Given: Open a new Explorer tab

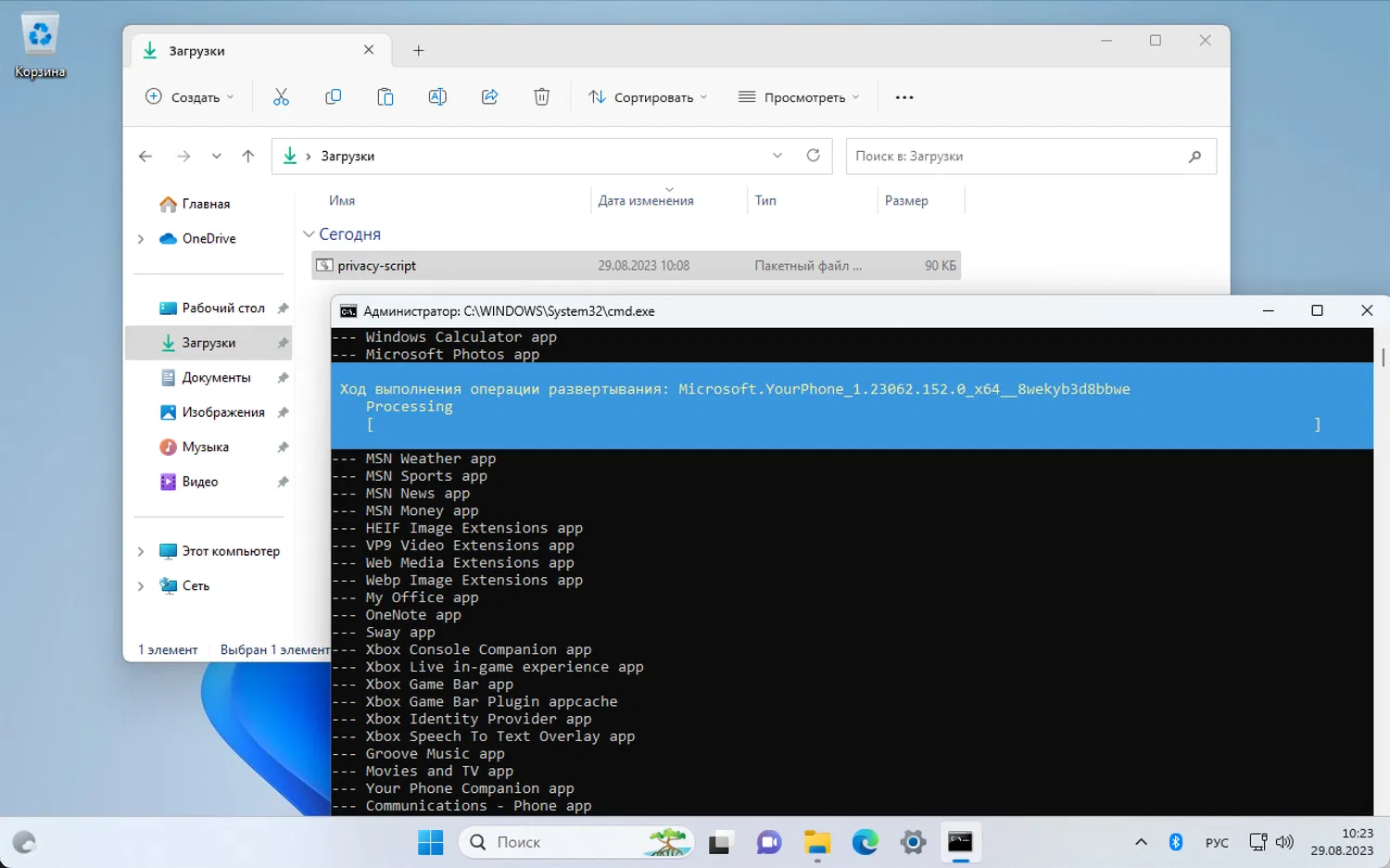Looking at the screenshot, I should [419, 51].
